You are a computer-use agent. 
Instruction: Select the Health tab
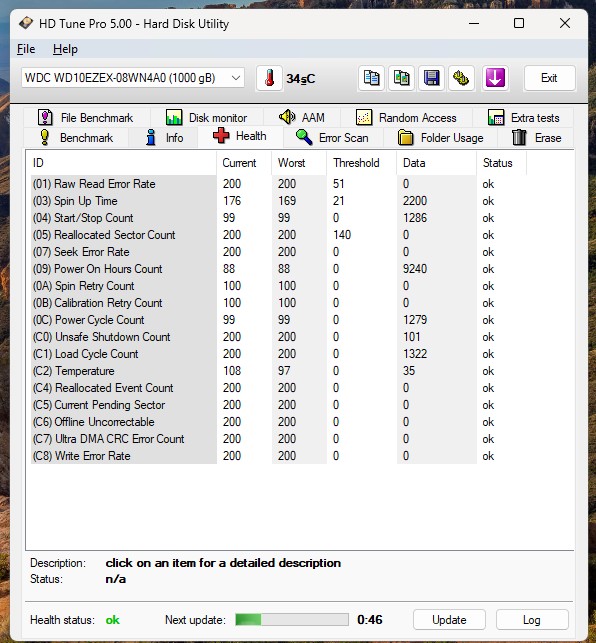click(x=240, y=136)
